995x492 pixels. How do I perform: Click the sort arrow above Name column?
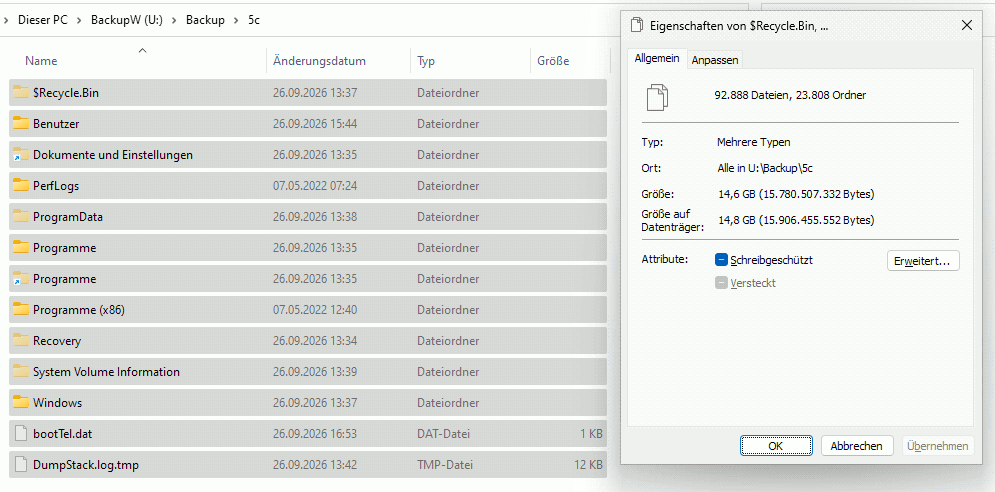pos(143,50)
